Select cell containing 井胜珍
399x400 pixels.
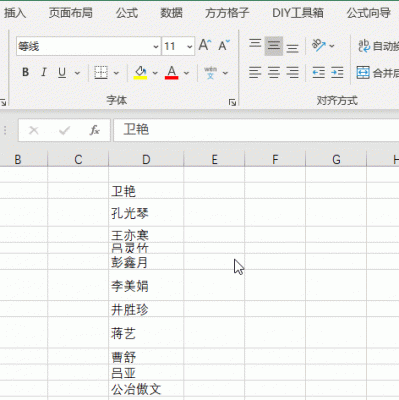146,309
